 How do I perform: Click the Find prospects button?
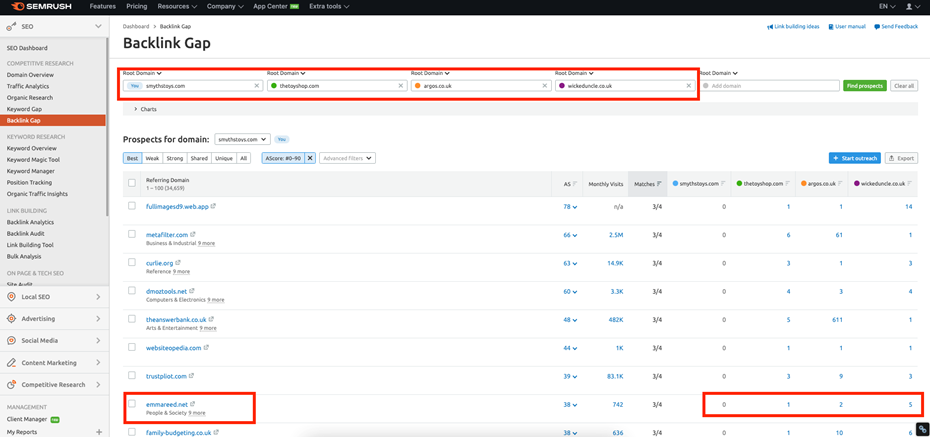click(864, 86)
